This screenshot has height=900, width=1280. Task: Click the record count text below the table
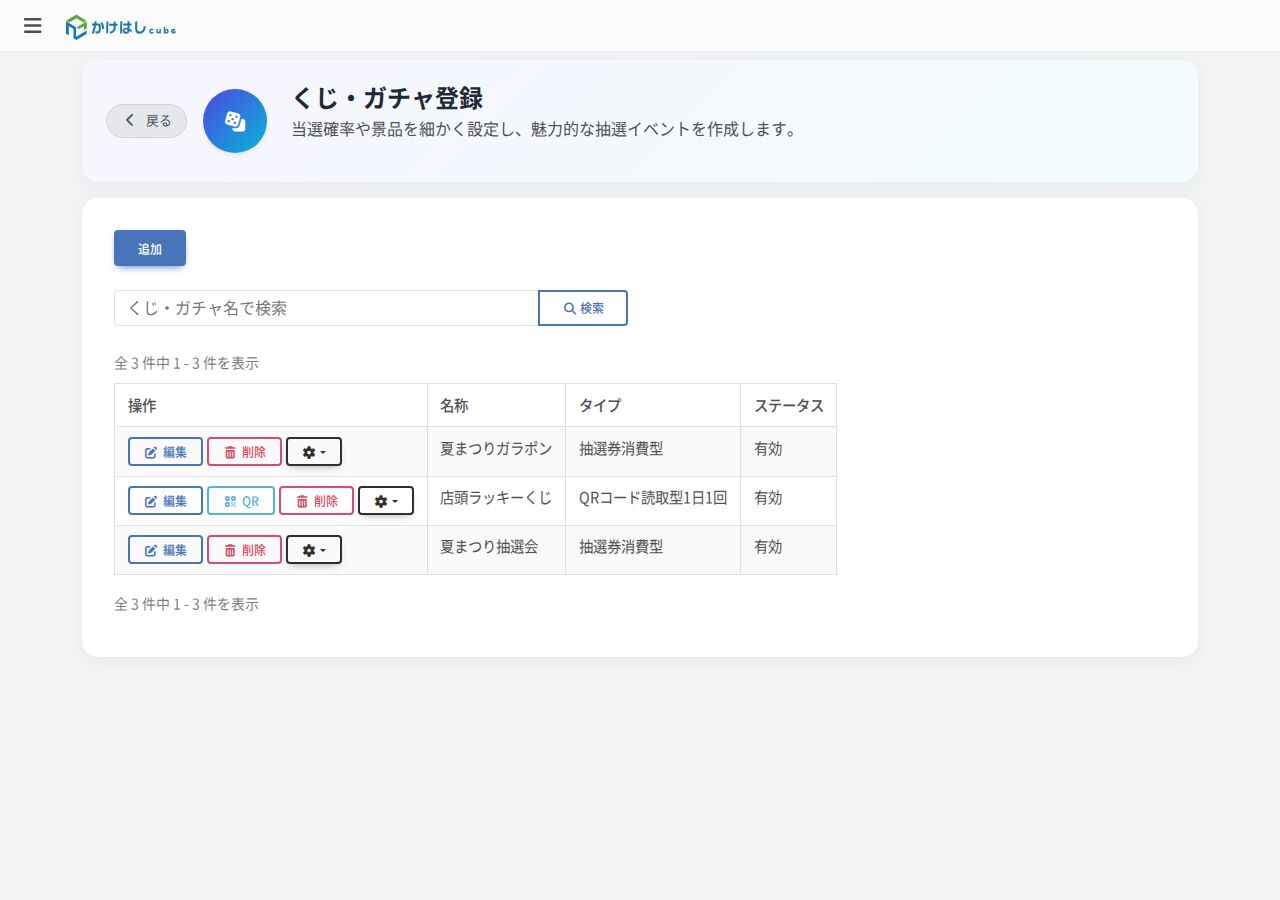coord(186,604)
